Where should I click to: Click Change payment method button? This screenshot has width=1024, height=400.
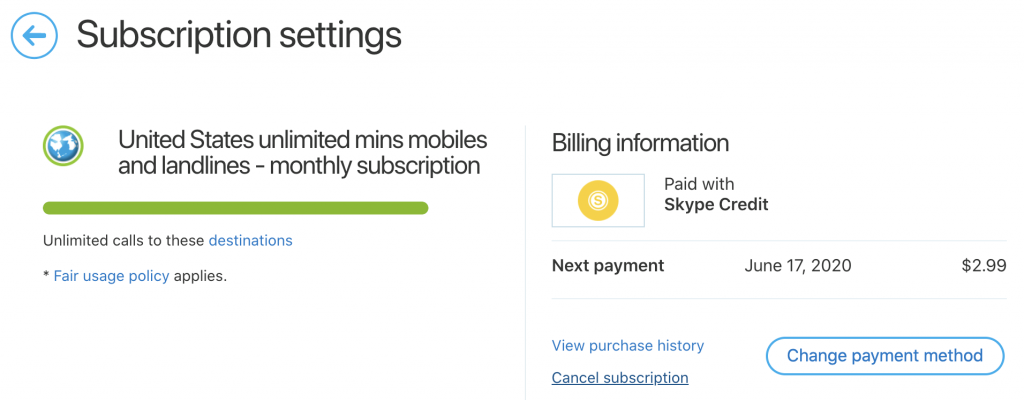[x=884, y=356]
